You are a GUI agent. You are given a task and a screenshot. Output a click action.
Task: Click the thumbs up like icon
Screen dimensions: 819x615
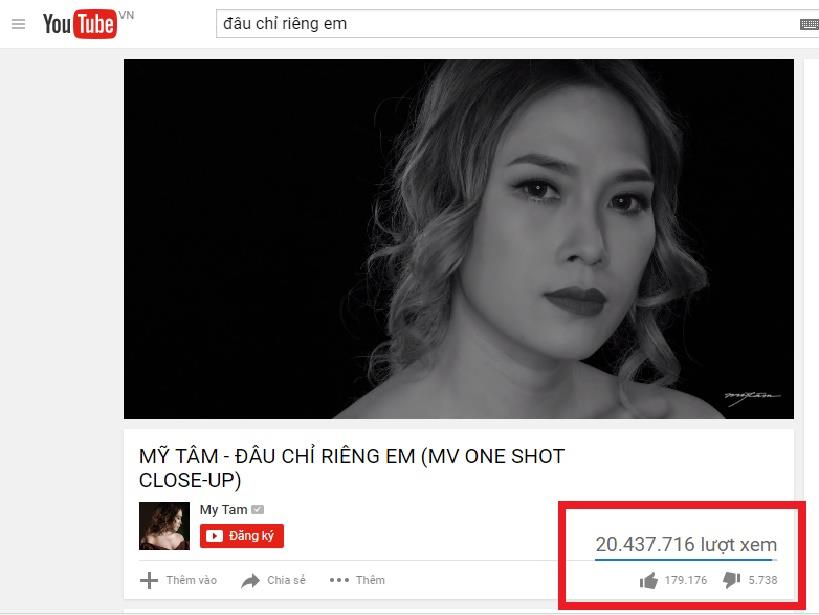(649, 580)
